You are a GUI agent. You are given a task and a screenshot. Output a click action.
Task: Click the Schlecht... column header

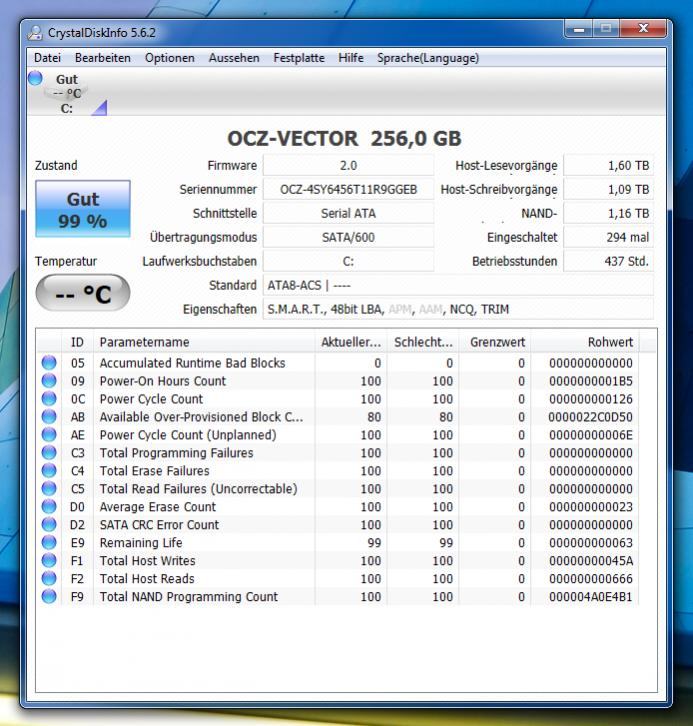point(423,342)
